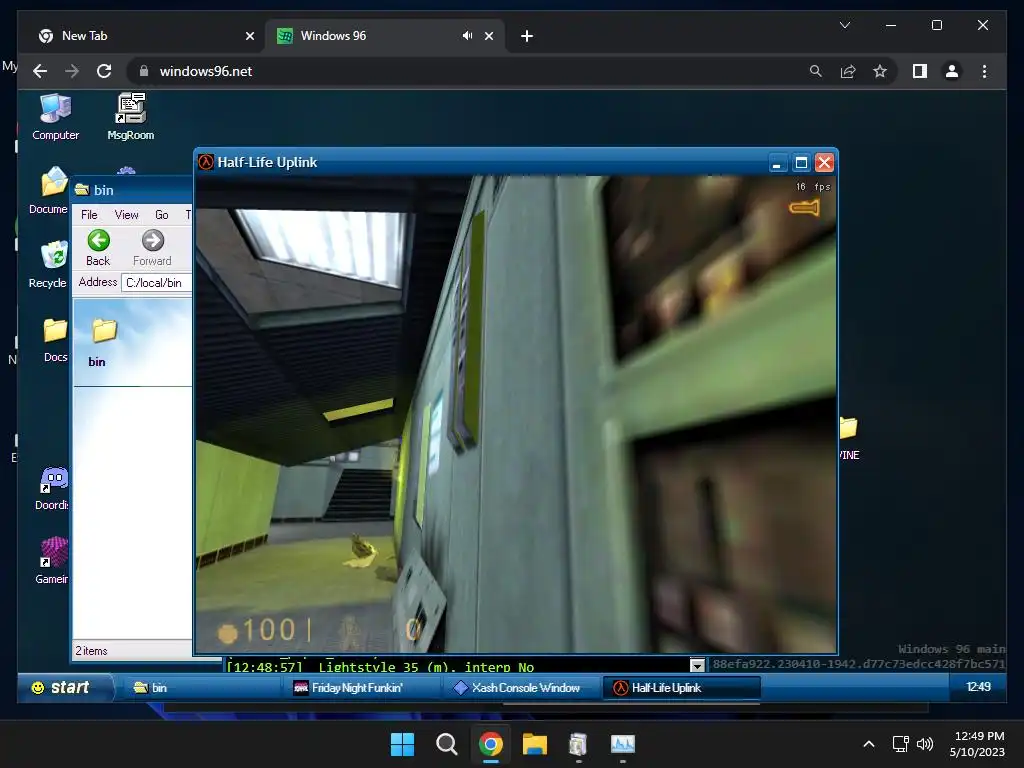
Task: Mute the Windows 96 tab audio
Action: (x=467, y=36)
